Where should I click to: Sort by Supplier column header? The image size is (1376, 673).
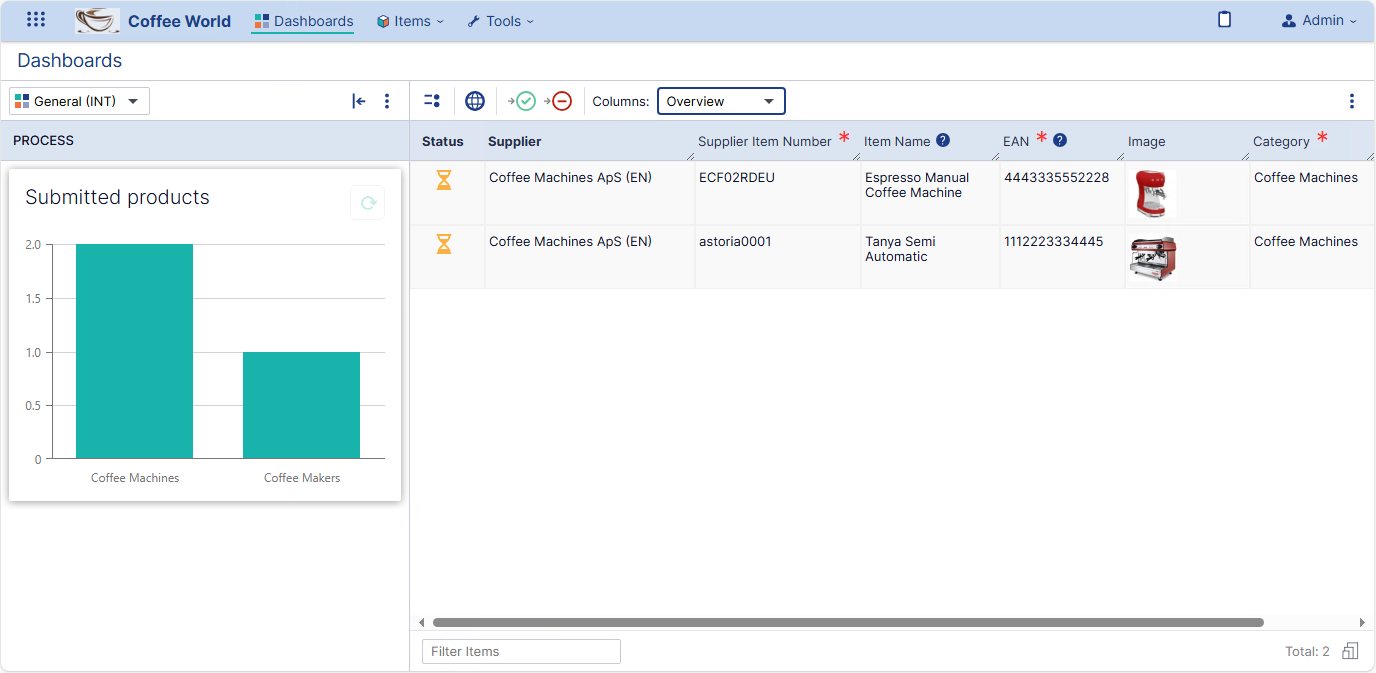coord(515,141)
